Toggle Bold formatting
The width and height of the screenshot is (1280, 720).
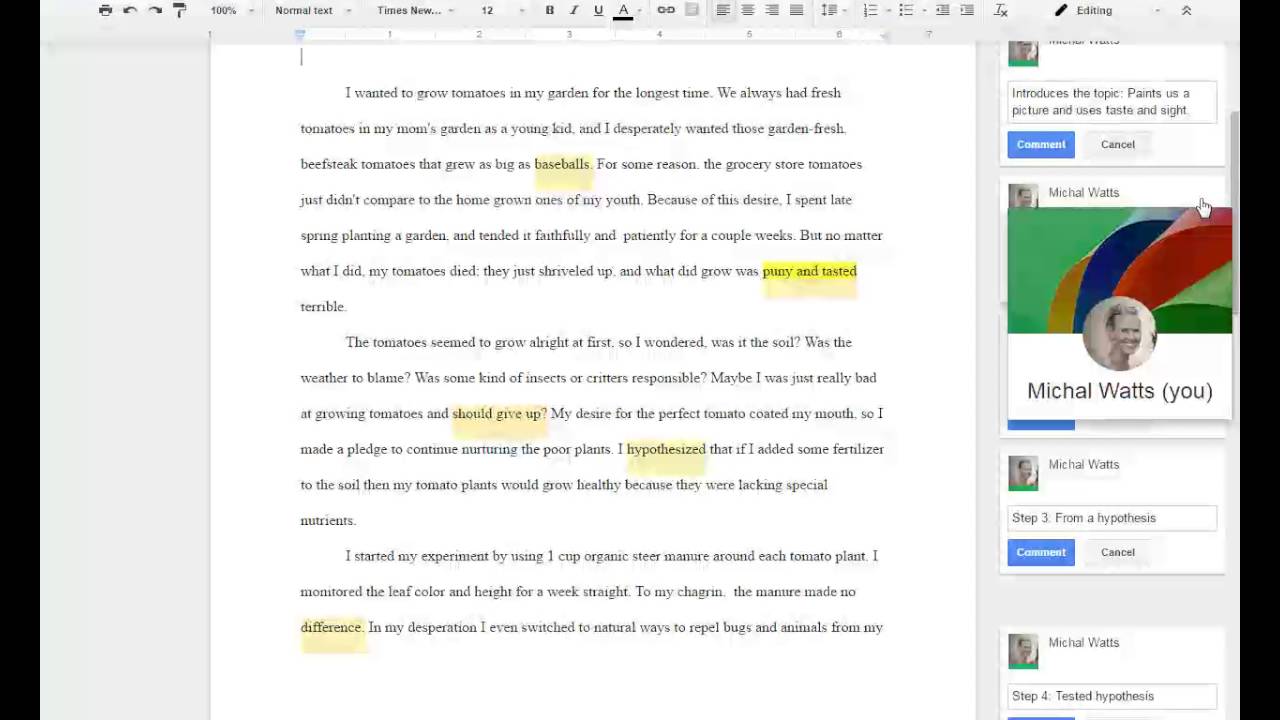point(549,10)
